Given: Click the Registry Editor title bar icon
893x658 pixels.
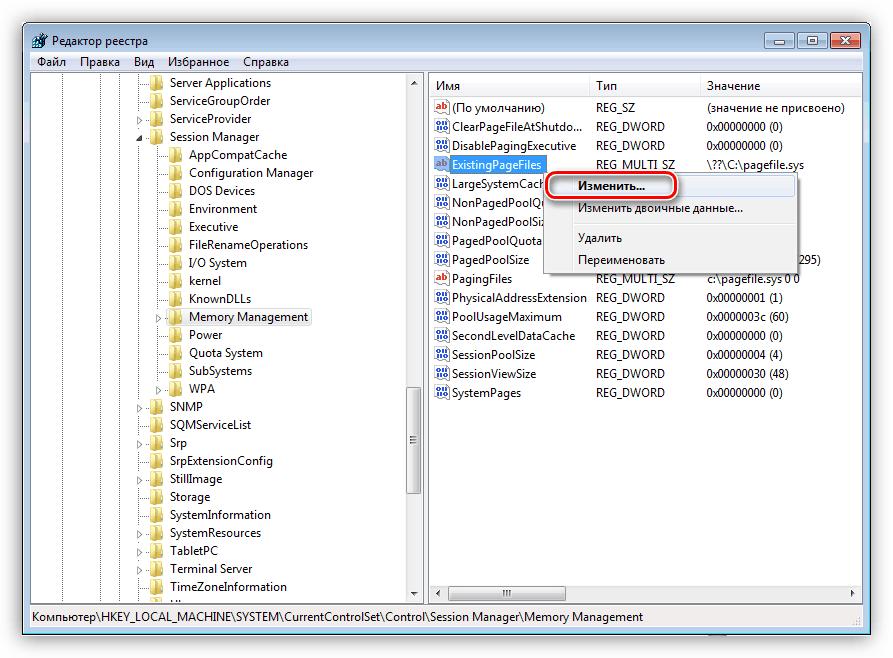Looking at the screenshot, I should click(40, 41).
